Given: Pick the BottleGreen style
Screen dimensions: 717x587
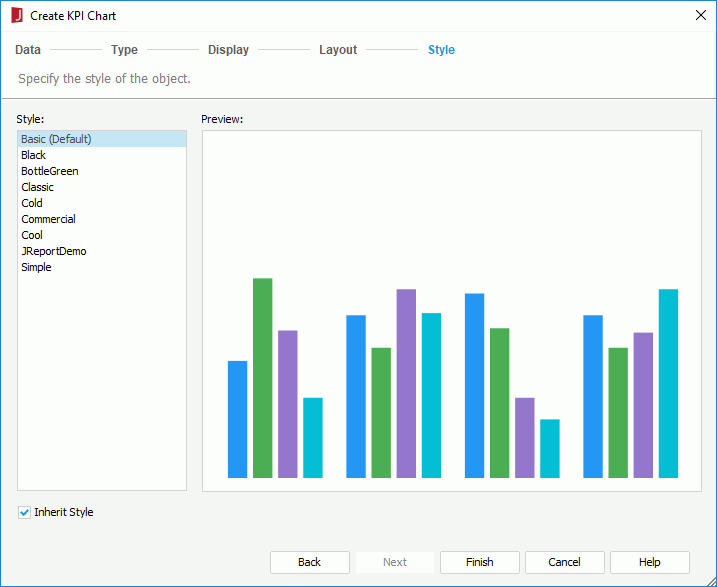Looking at the screenshot, I should (x=102, y=171).
